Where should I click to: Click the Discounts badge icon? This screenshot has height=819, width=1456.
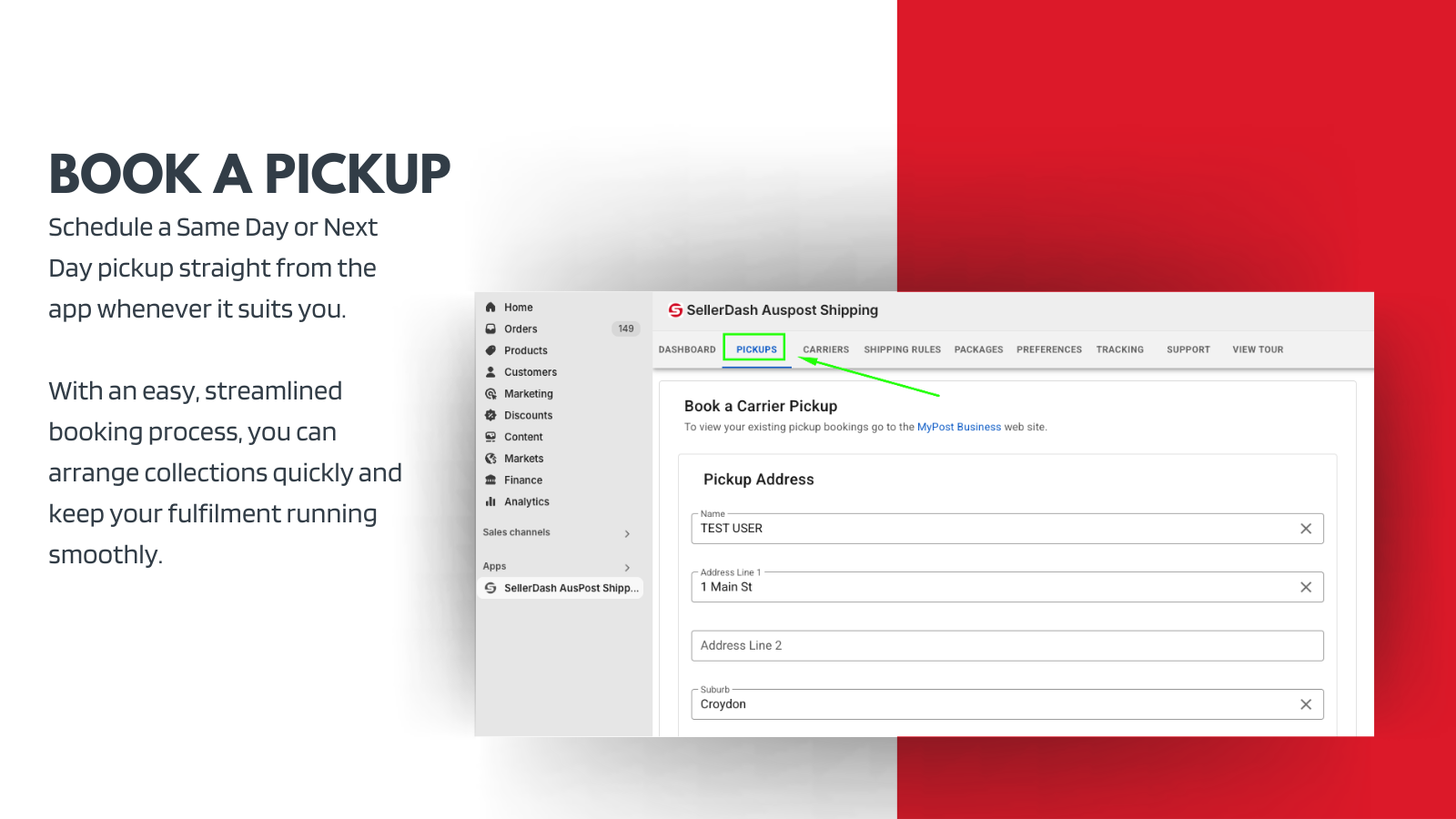pyautogui.click(x=490, y=415)
